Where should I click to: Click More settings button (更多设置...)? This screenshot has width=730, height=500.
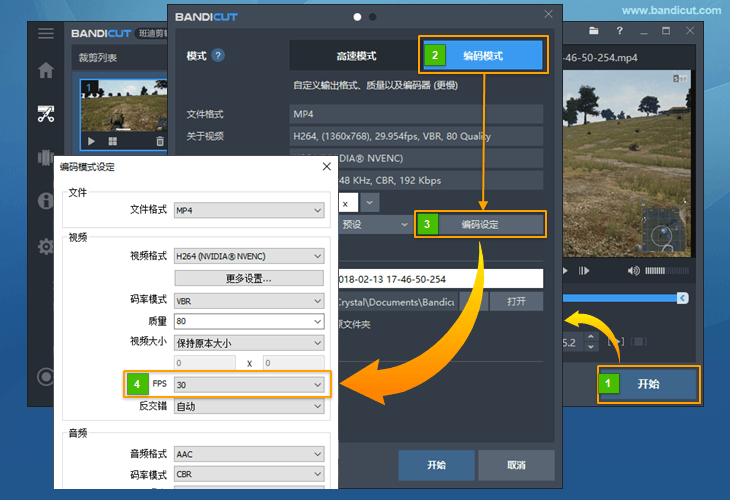point(249,278)
